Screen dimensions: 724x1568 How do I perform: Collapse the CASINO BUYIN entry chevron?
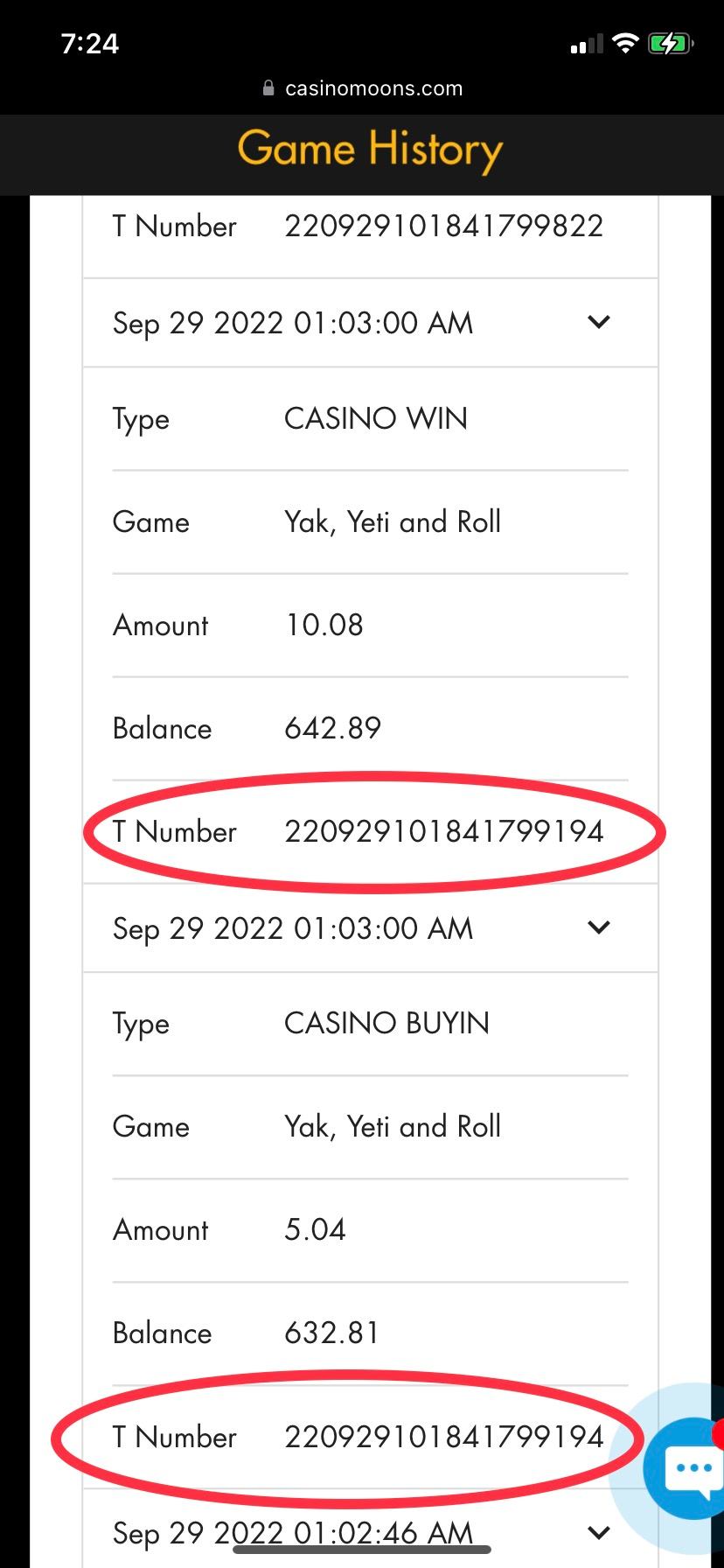pyautogui.click(x=599, y=927)
